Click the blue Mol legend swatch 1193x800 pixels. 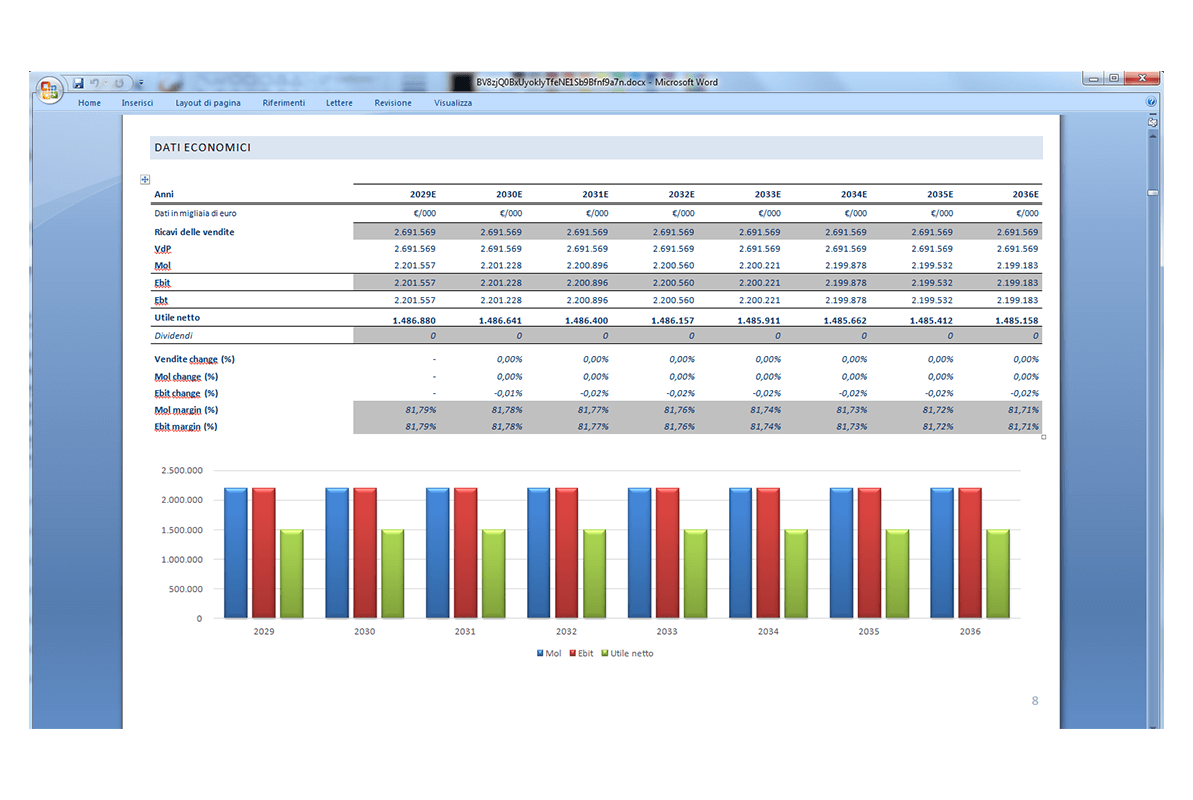tap(540, 653)
